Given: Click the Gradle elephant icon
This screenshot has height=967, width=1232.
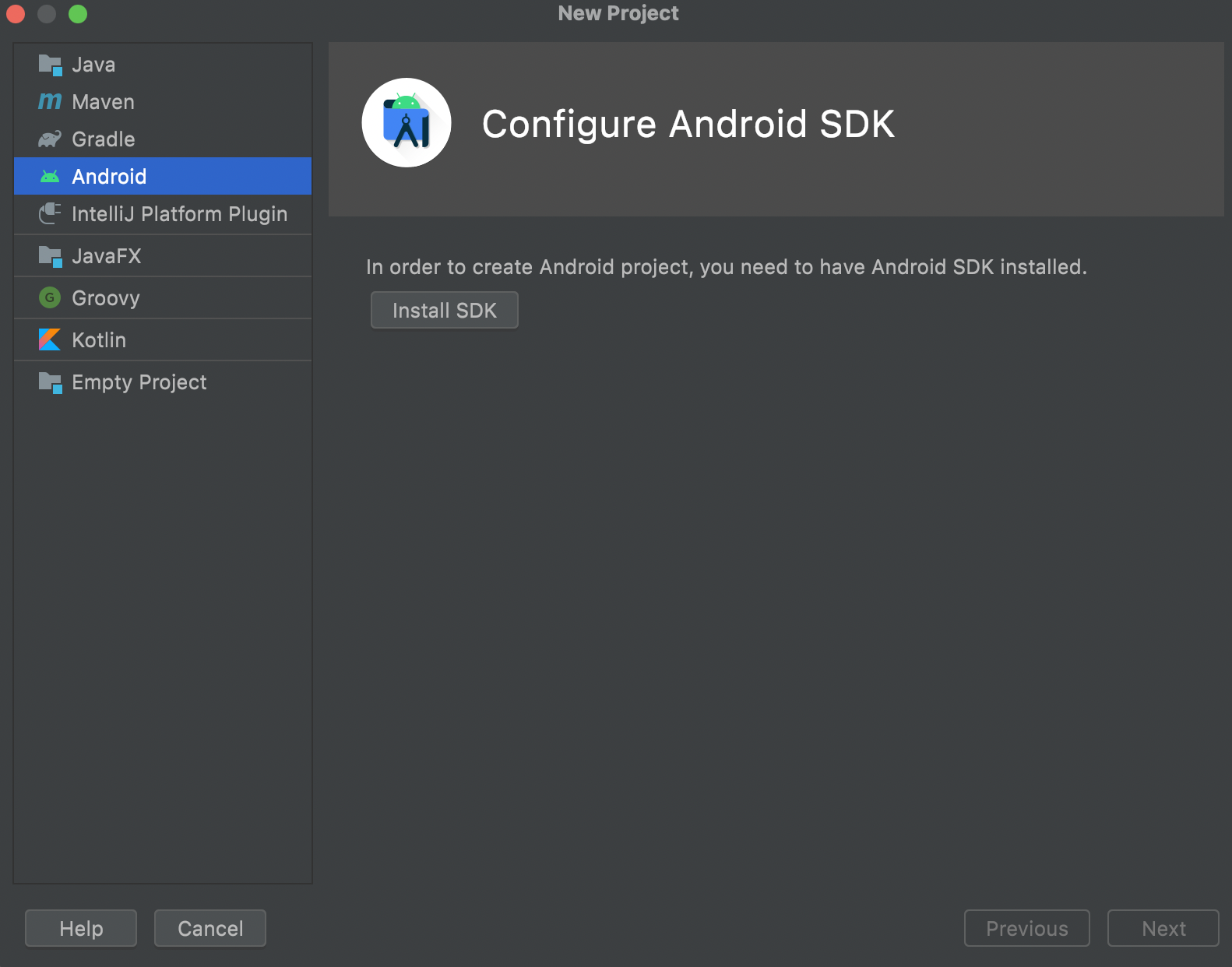Looking at the screenshot, I should (50, 139).
